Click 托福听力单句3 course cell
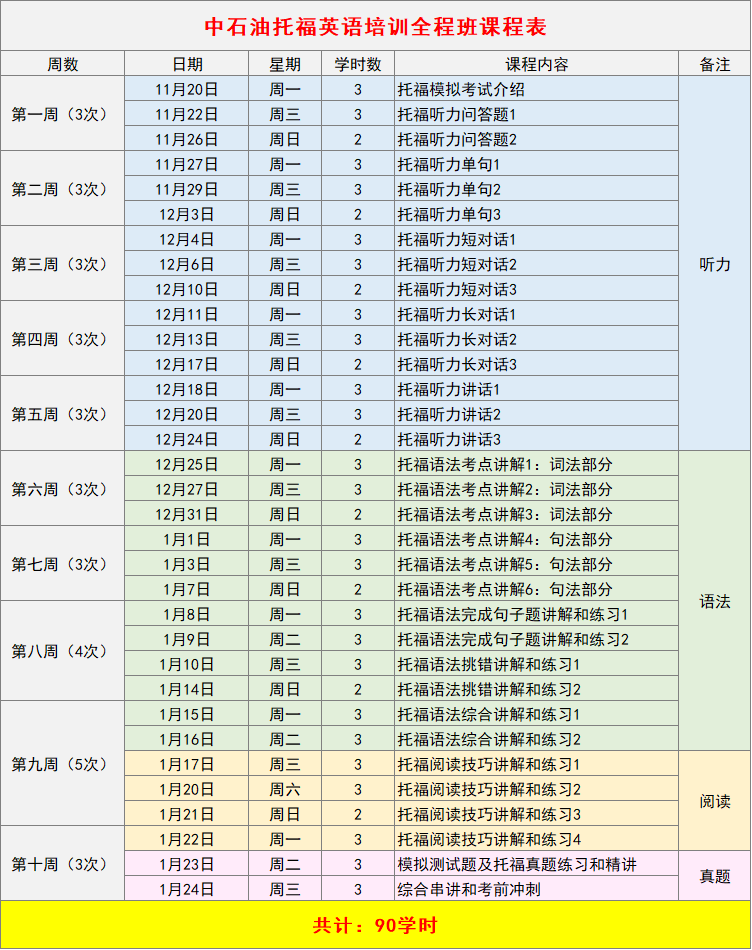This screenshot has height=950, width=752. pos(536,214)
